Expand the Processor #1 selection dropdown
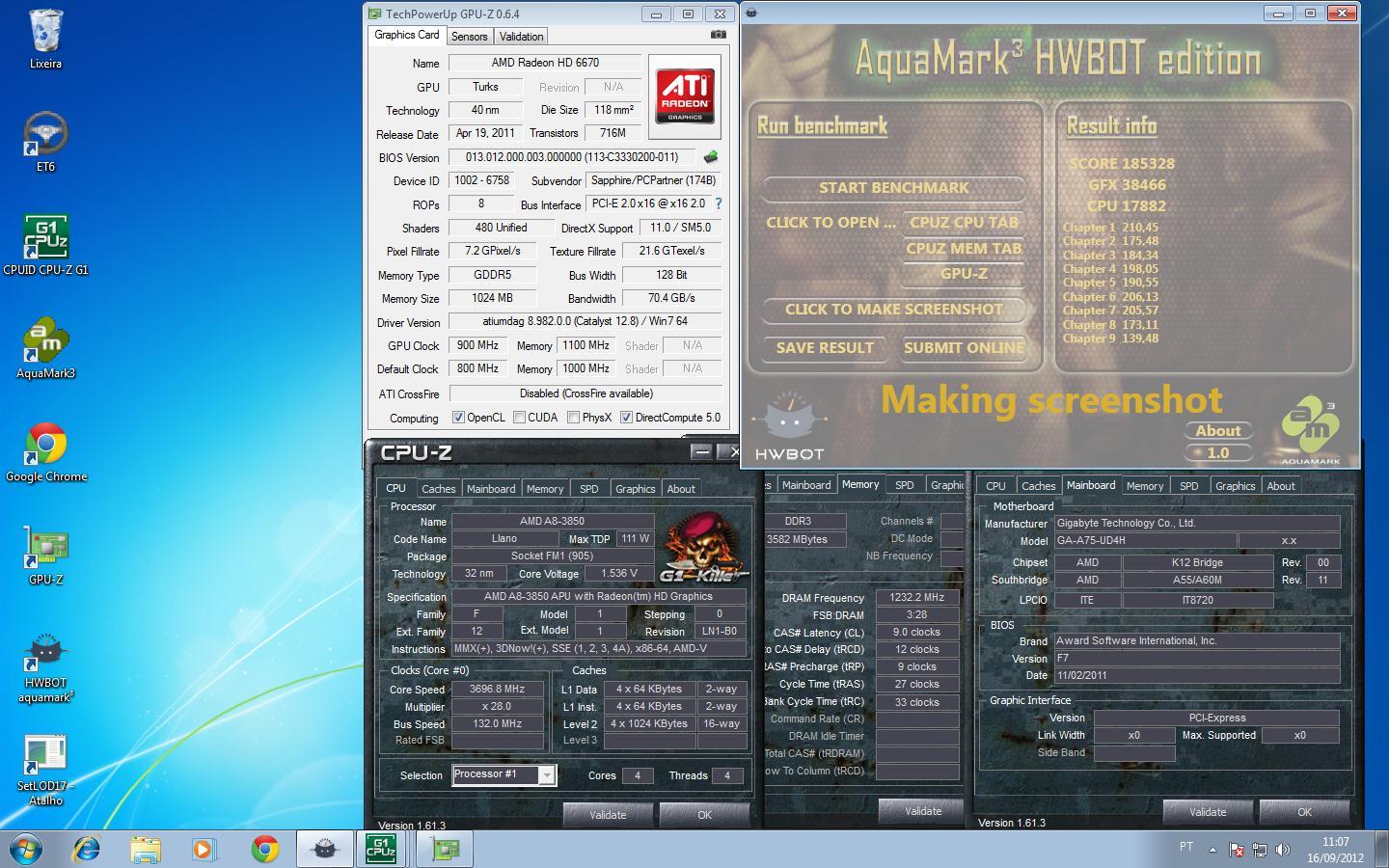The width and height of the screenshot is (1389, 868). [547, 774]
